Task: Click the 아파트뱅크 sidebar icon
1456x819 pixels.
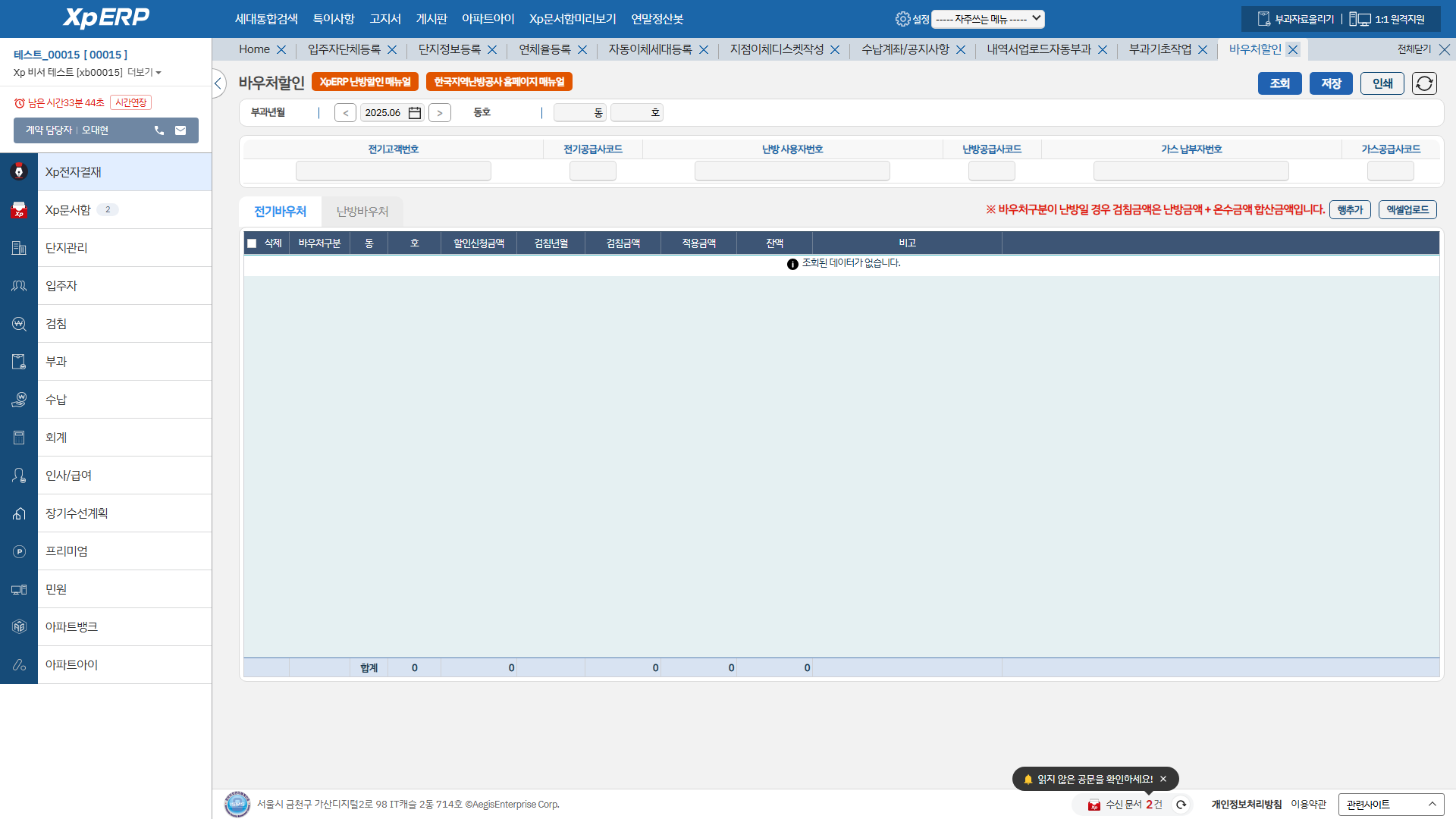Action: [19, 627]
